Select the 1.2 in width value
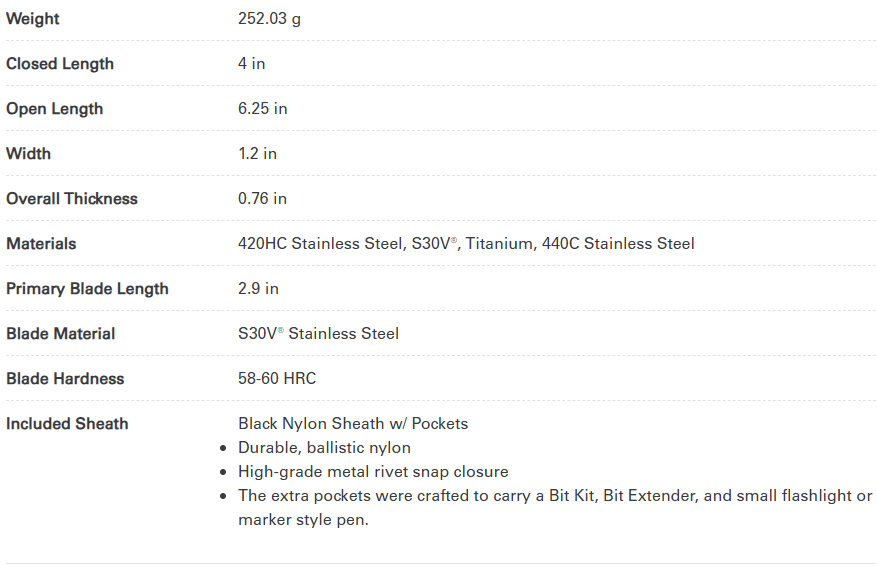This screenshot has width=877, height=567. coord(257,154)
